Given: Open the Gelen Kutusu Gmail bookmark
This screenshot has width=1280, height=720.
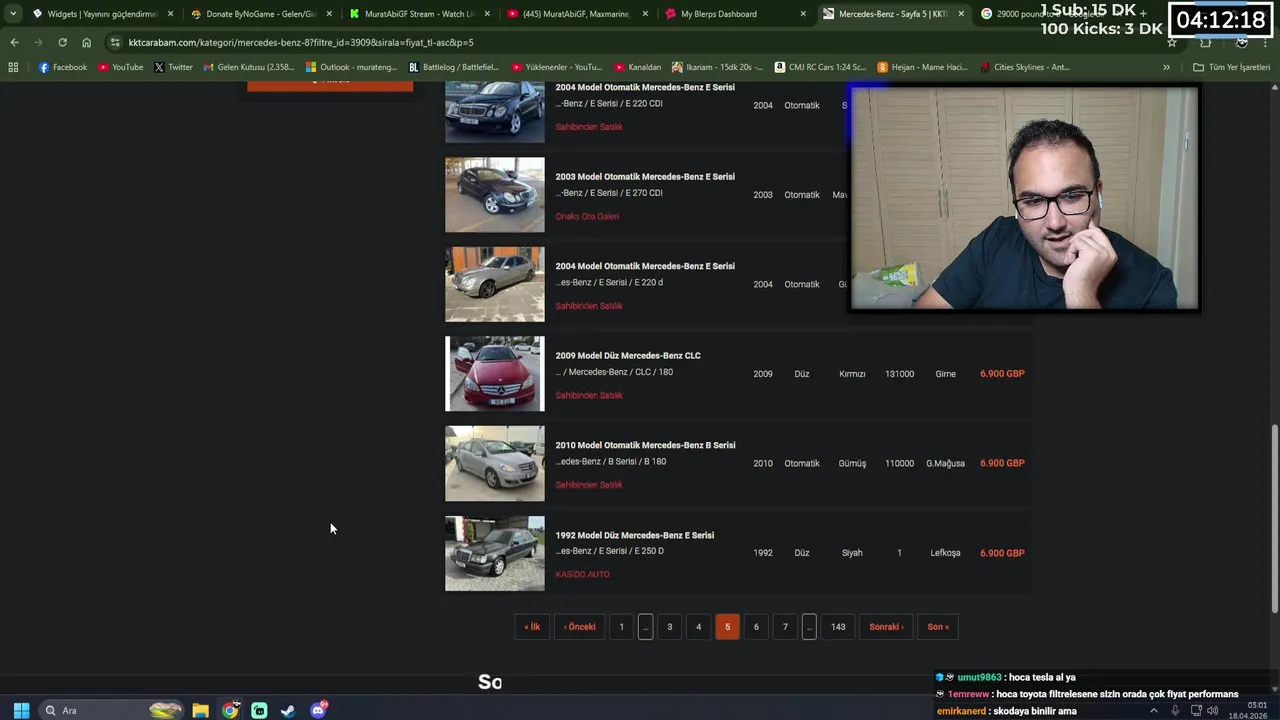Looking at the screenshot, I should point(248,67).
